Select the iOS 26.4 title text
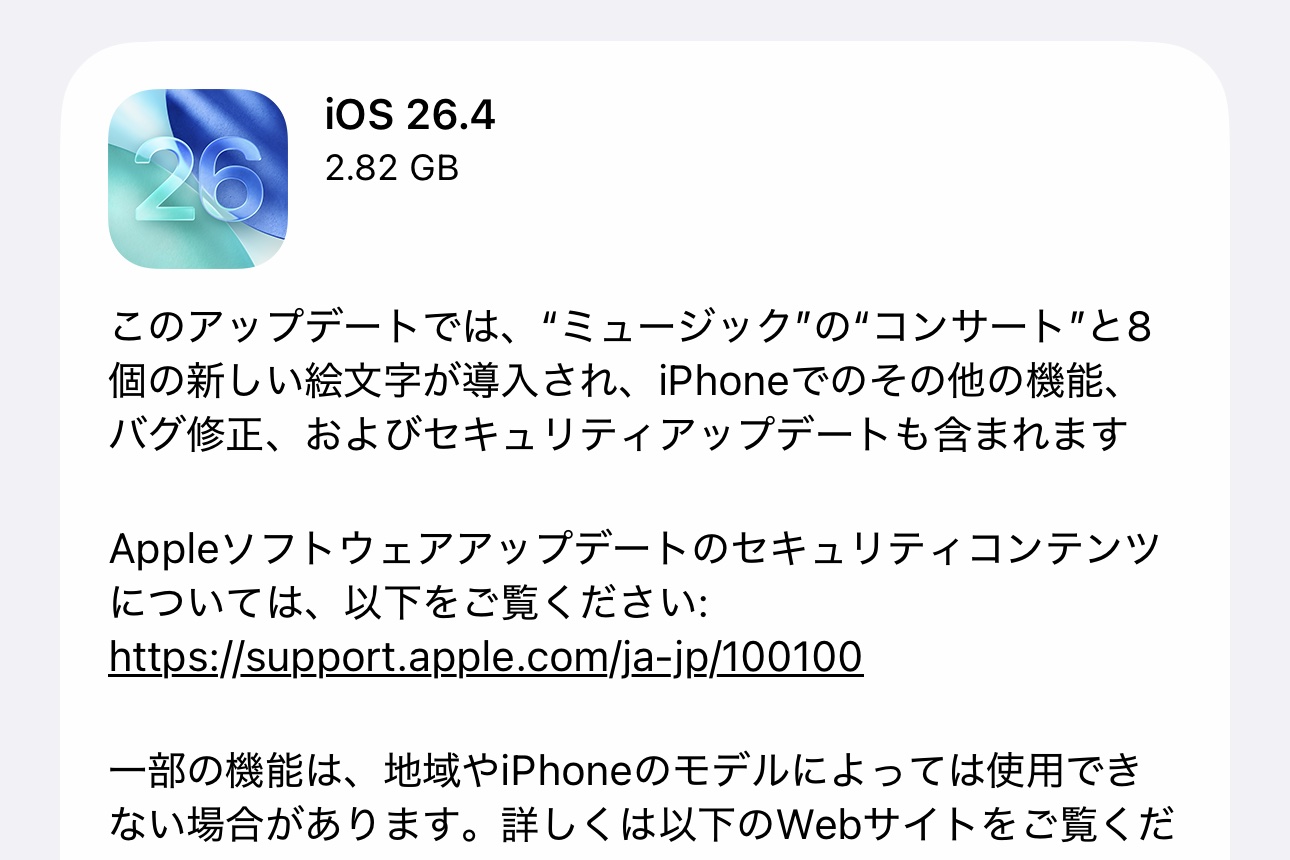The height and width of the screenshot is (860, 1290). point(410,116)
